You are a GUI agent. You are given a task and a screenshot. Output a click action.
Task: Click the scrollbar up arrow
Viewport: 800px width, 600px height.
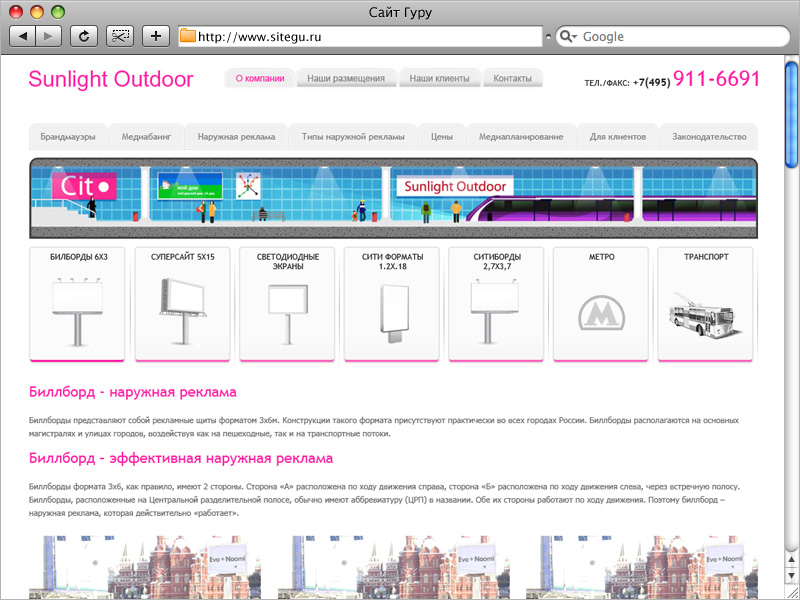[x=792, y=560]
